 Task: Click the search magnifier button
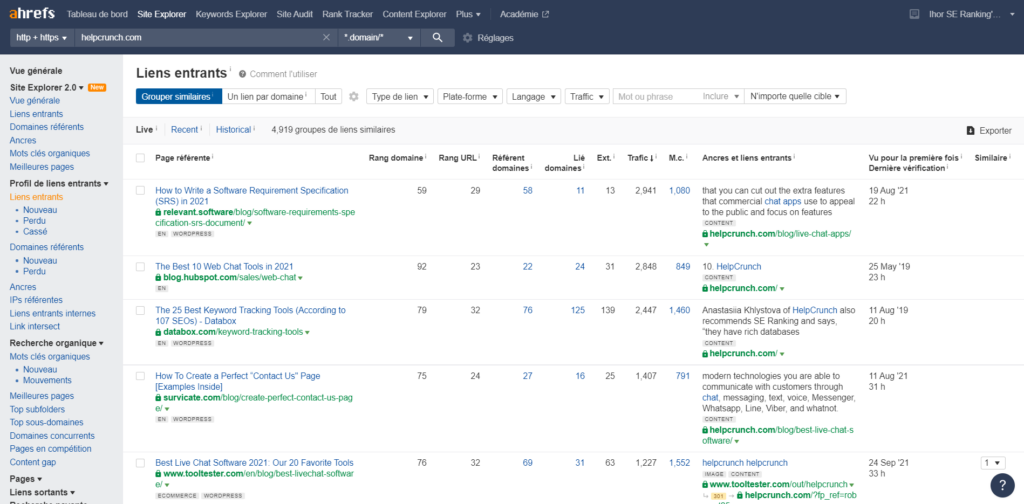pos(438,38)
